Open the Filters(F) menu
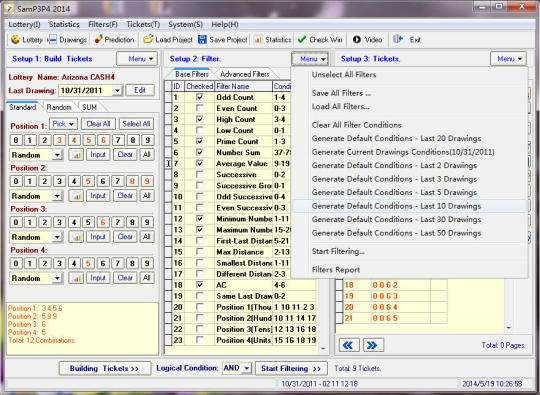The width and height of the screenshot is (540, 395). point(103,24)
